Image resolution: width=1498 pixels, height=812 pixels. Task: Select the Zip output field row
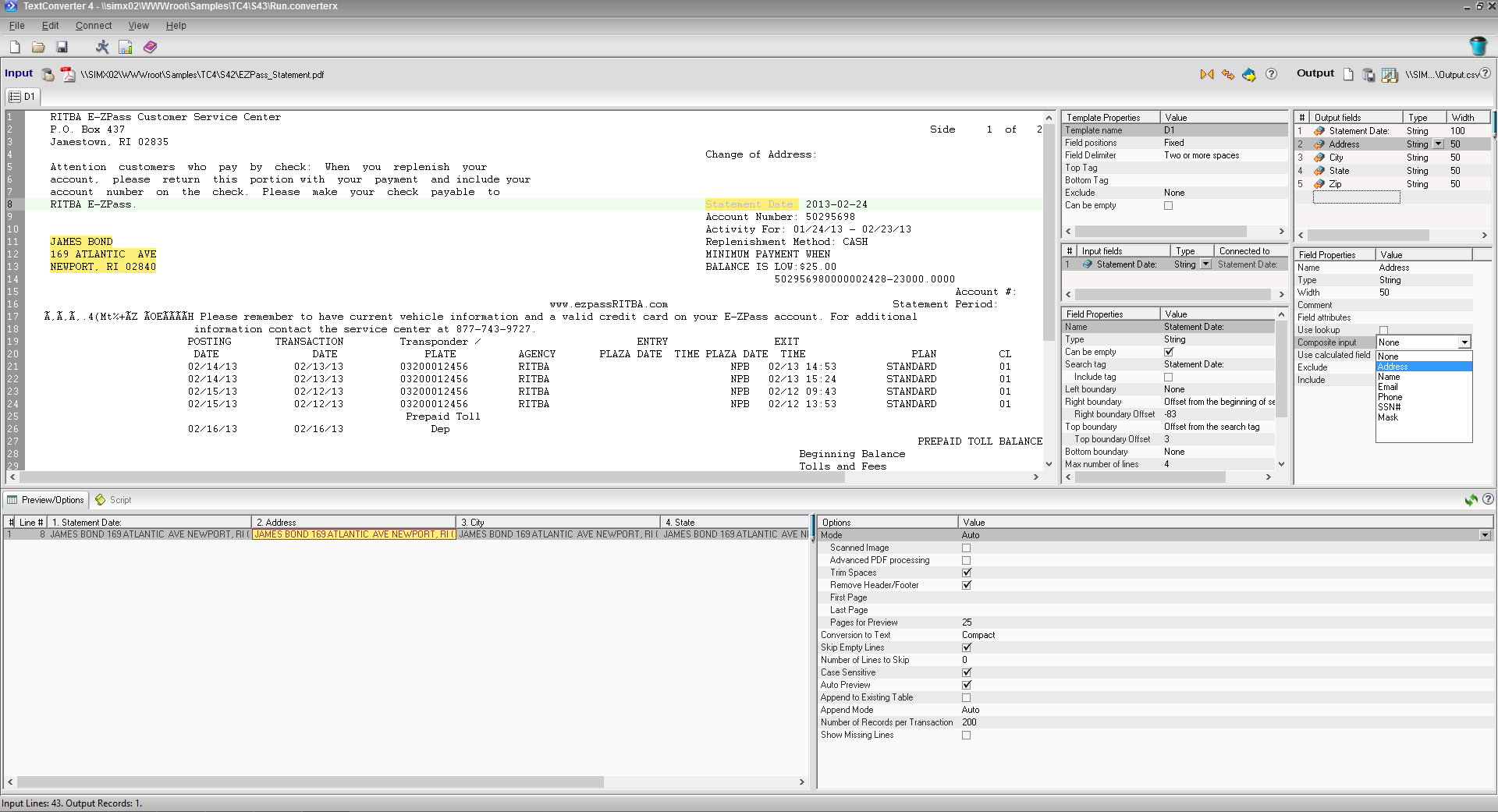click(1393, 184)
